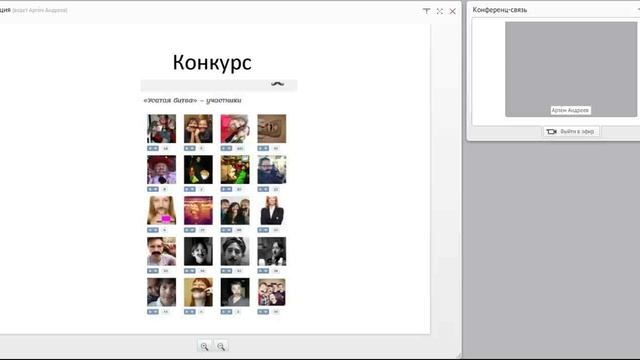
Task: Open the man on dark background photo in the last row
Action: 235,292
